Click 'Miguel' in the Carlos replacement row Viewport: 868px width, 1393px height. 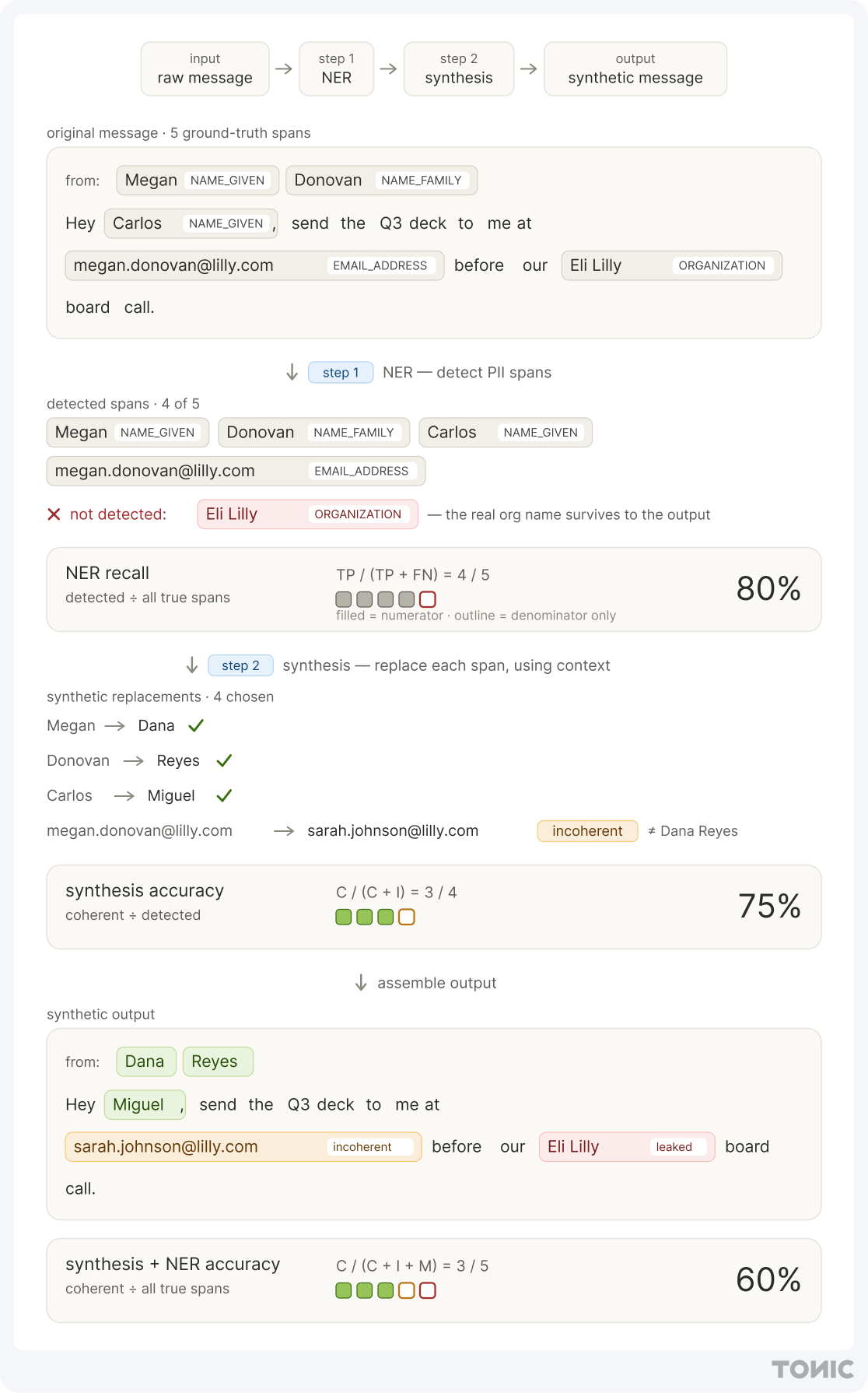[x=171, y=795]
